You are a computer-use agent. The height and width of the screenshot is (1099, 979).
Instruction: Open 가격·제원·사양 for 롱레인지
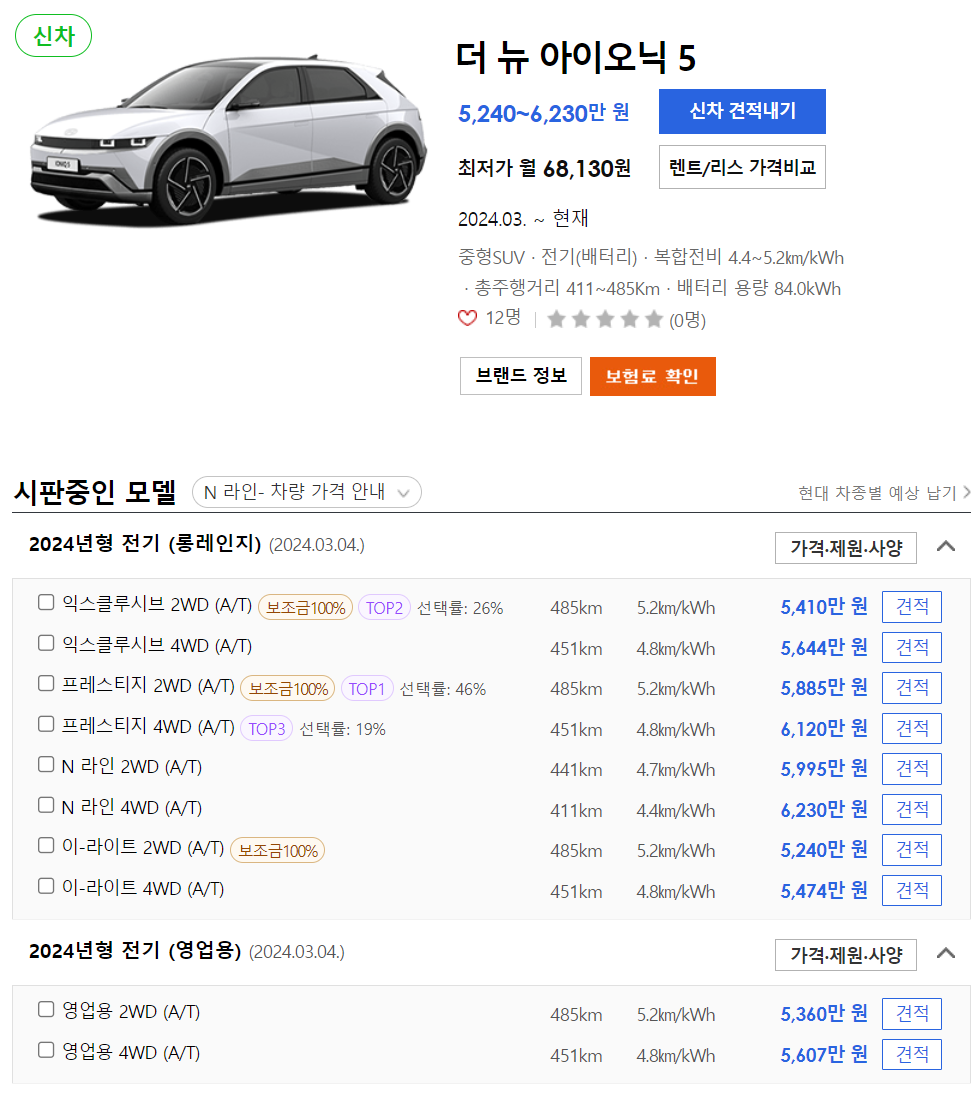click(x=846, y=548)
